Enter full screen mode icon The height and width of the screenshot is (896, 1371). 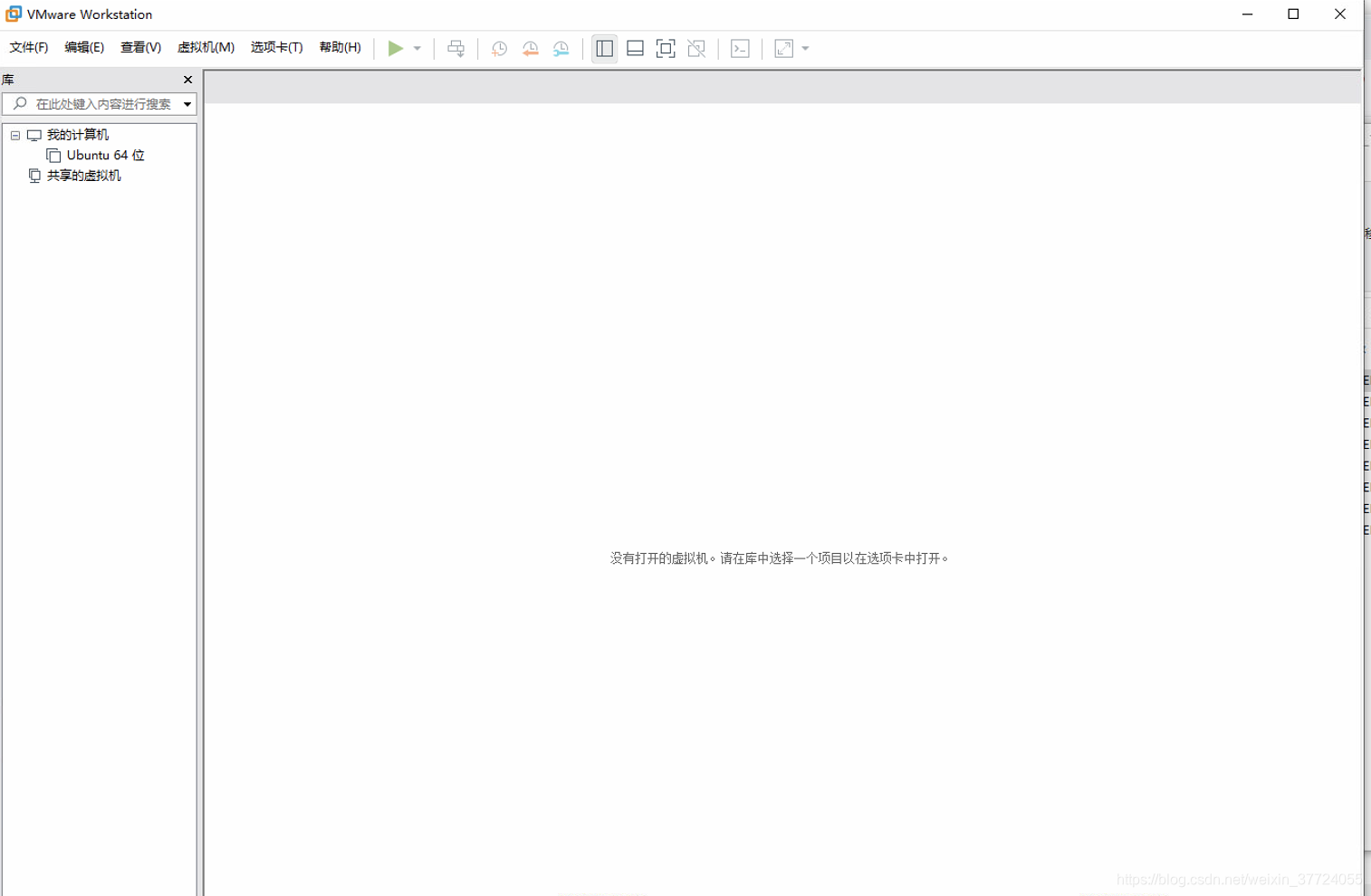666,49
